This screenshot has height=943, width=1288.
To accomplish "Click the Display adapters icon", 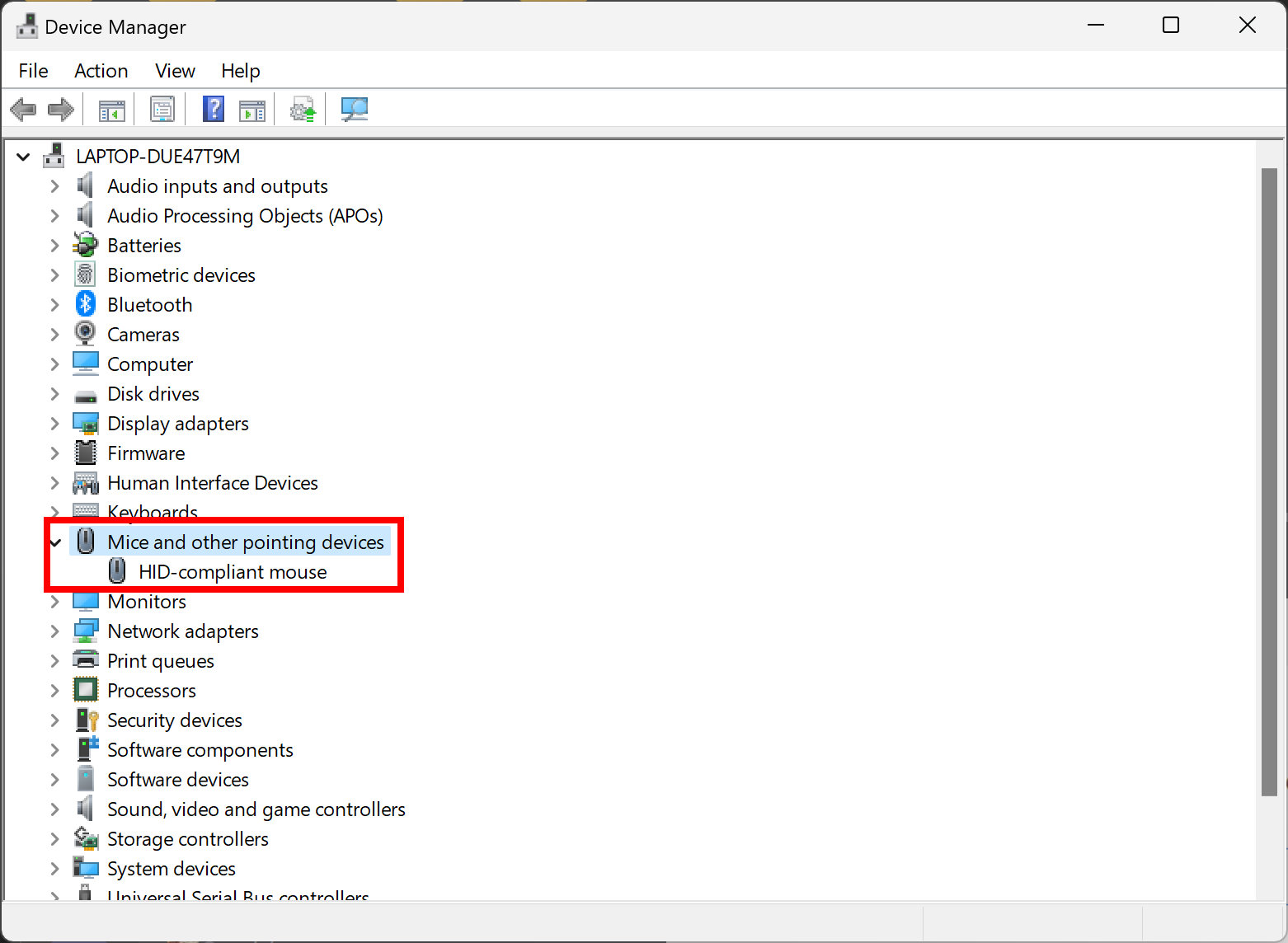I will coord(86,424).
